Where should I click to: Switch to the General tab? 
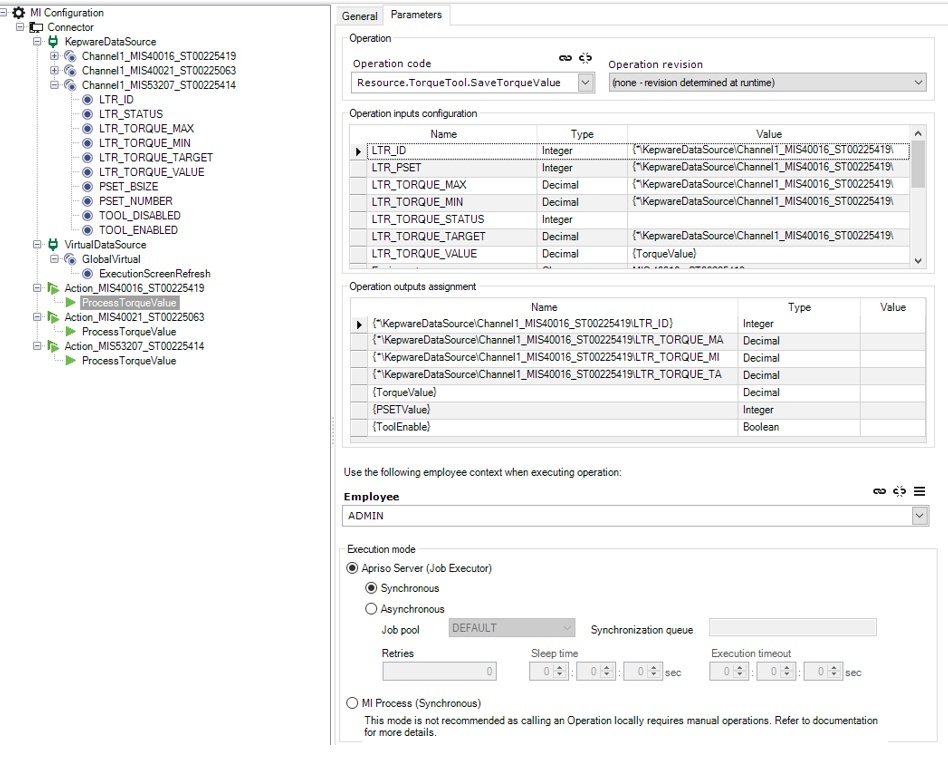click(360, 16)
